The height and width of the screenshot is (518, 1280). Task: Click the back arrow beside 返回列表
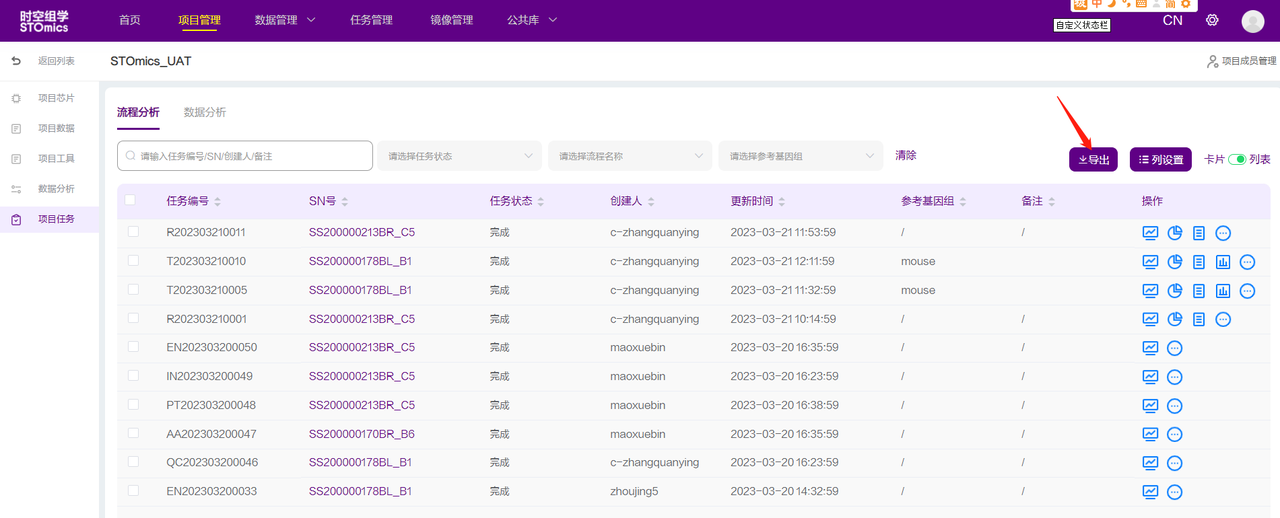point(16,61)
